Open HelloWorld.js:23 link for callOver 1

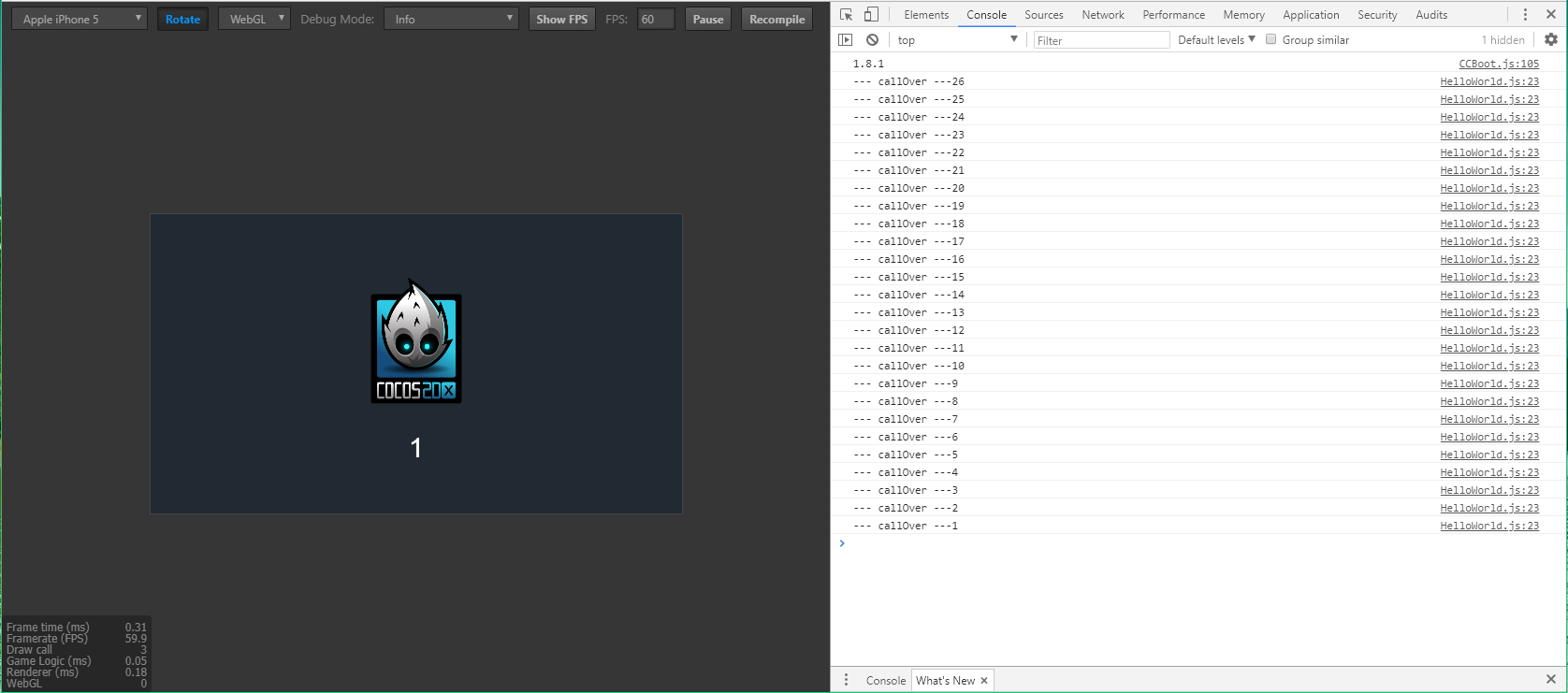point(1489,526)
